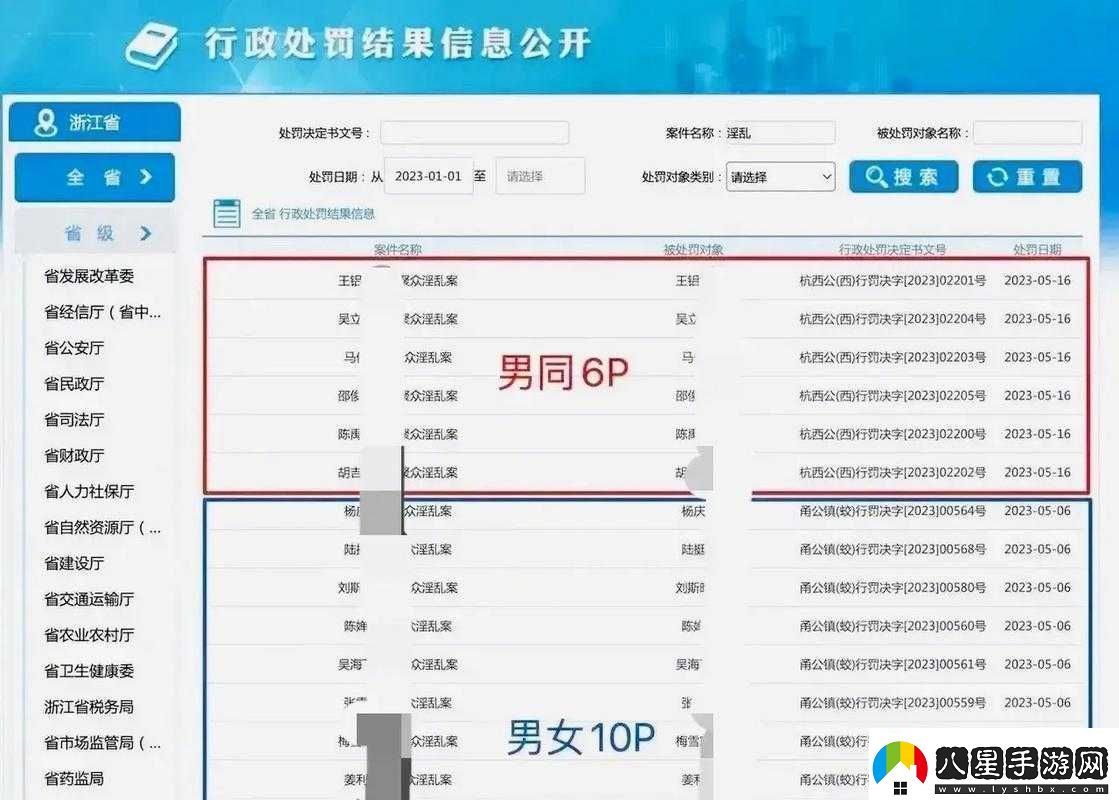Click the 案件名称 text field
Viewport: 1119px width, 800px height.
pos(779,133)
